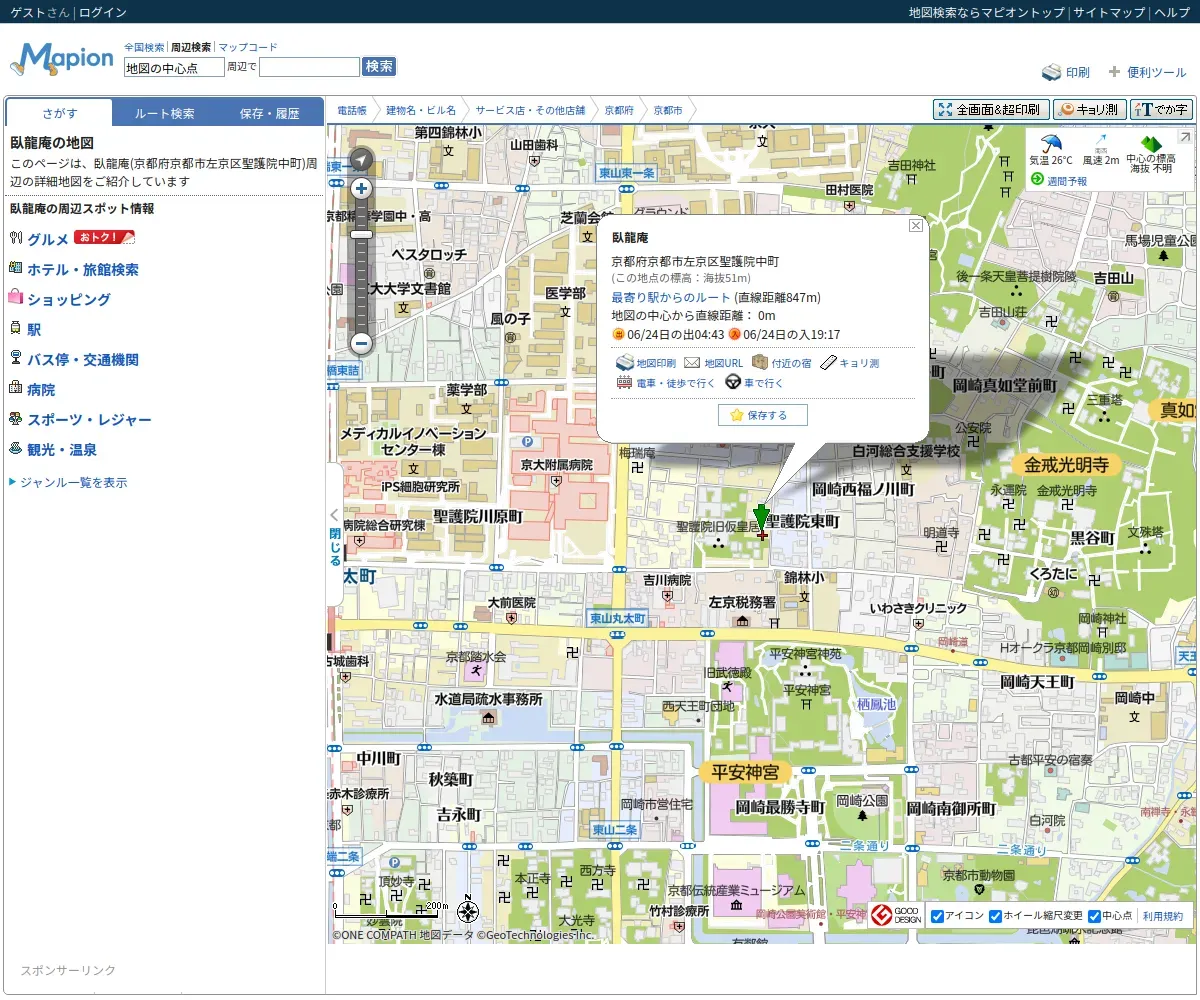This screenshot has width=1200, height=1000.
Task: Open グルメ category
Action: click(48, 239)
